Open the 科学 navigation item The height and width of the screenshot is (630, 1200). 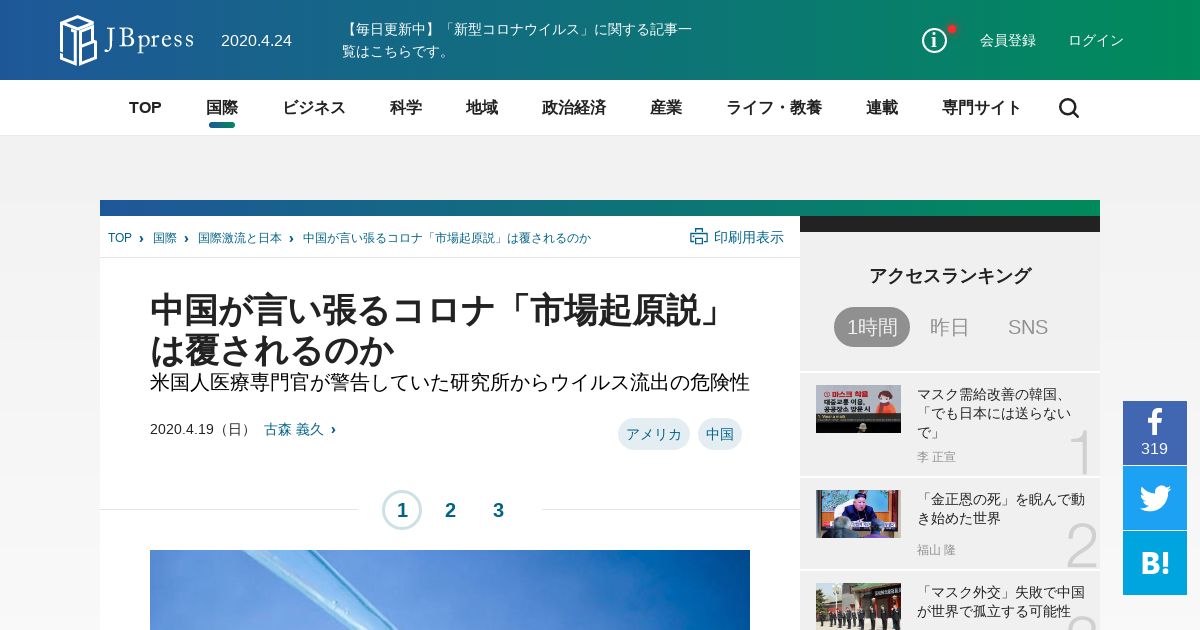(x=406, y=108)
